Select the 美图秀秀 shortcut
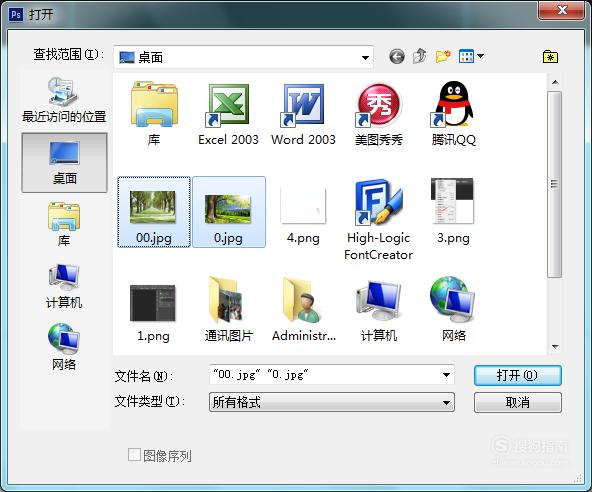This screenshot has width=592, height=492. pyautogui.click(x=379, y=114)
